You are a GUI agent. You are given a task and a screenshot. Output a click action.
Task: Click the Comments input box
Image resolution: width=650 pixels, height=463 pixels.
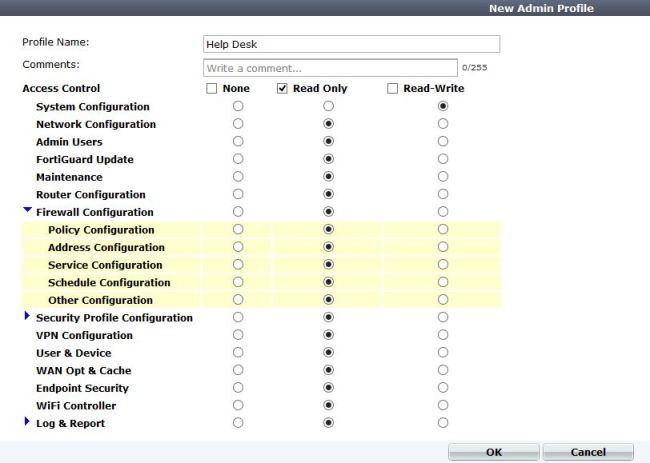click(330, 68)
